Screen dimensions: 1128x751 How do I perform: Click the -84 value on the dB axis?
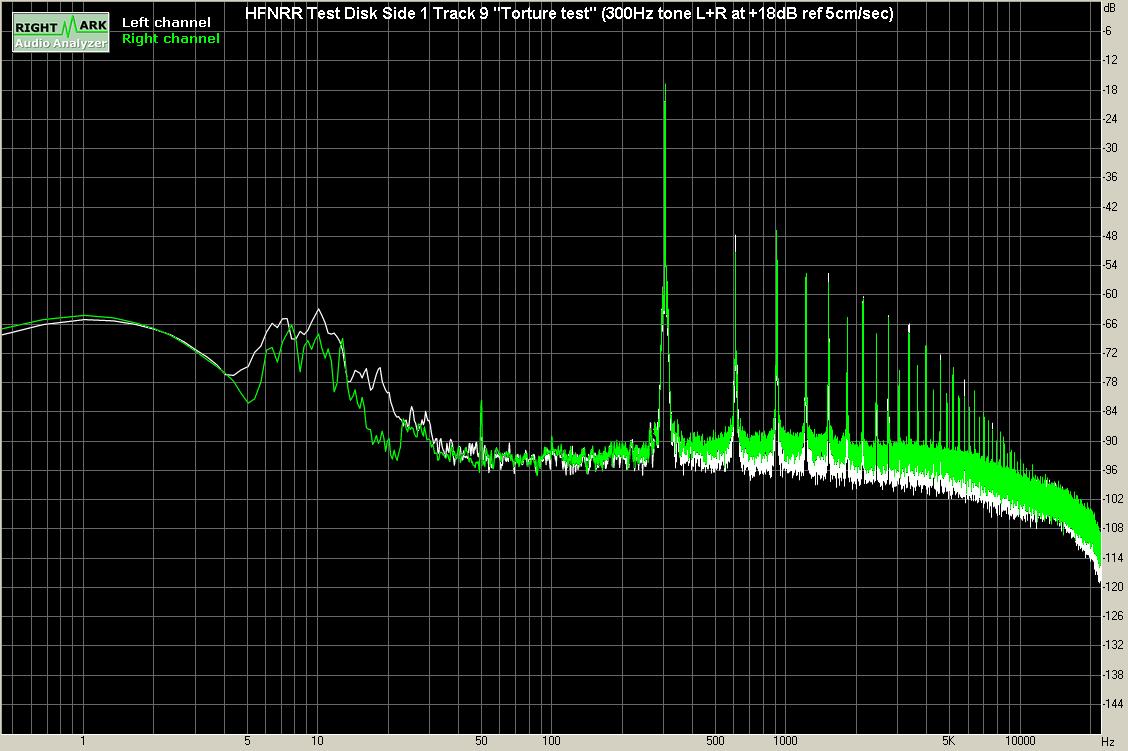pyautogui.click(x=1111, y=411)
